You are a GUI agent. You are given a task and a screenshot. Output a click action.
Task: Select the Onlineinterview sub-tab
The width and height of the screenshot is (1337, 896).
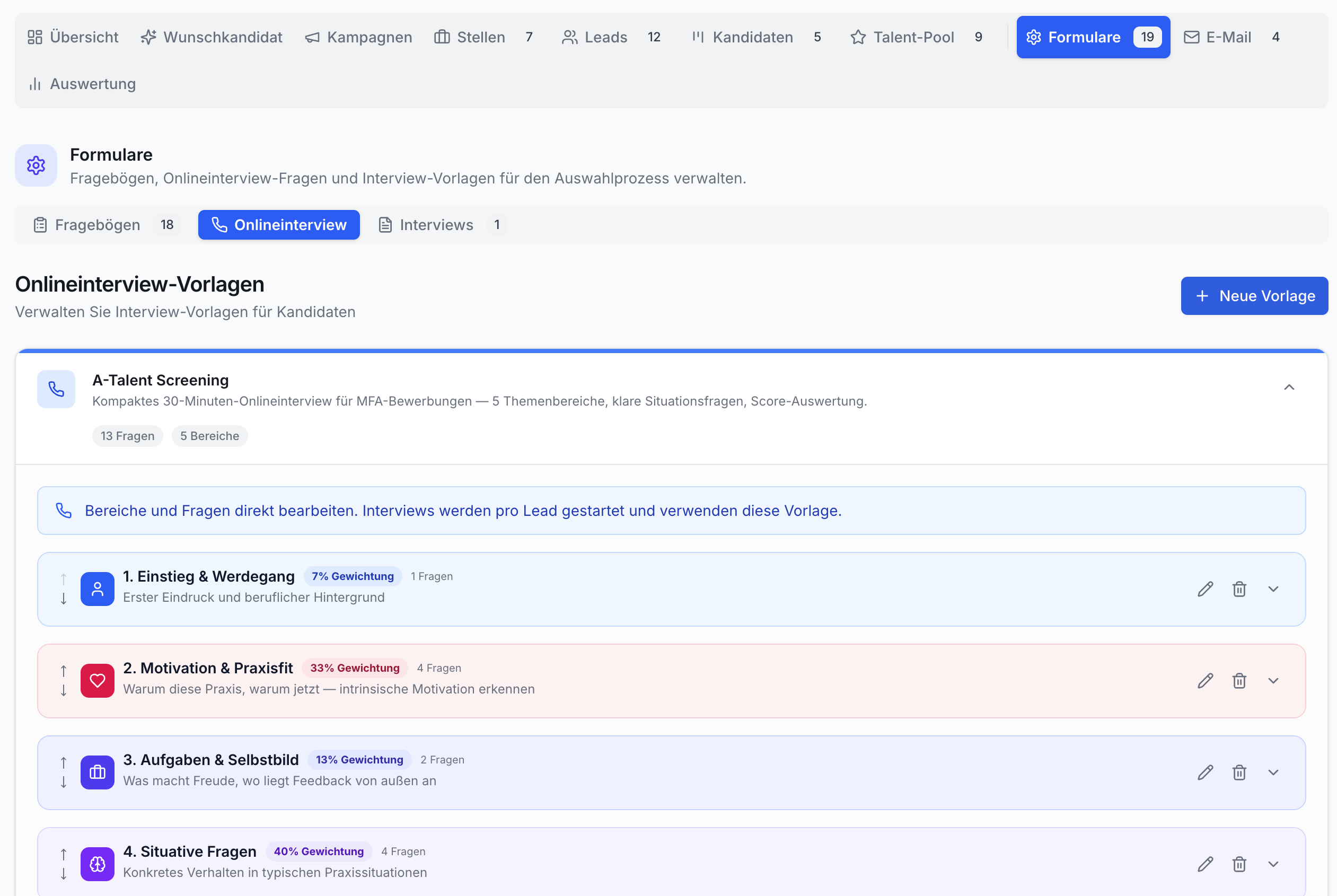click(x=279, y=225)
